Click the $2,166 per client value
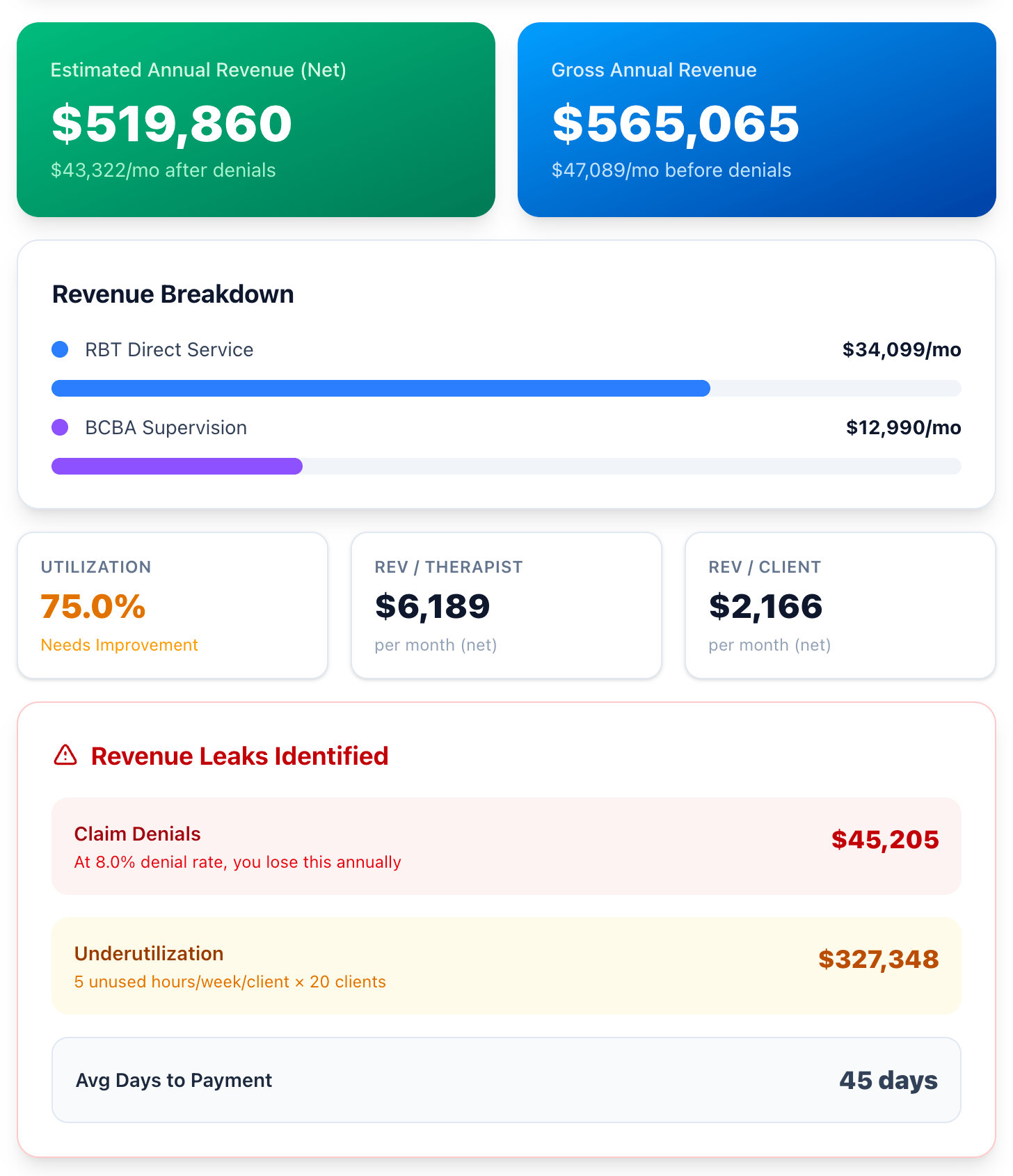 766,606
